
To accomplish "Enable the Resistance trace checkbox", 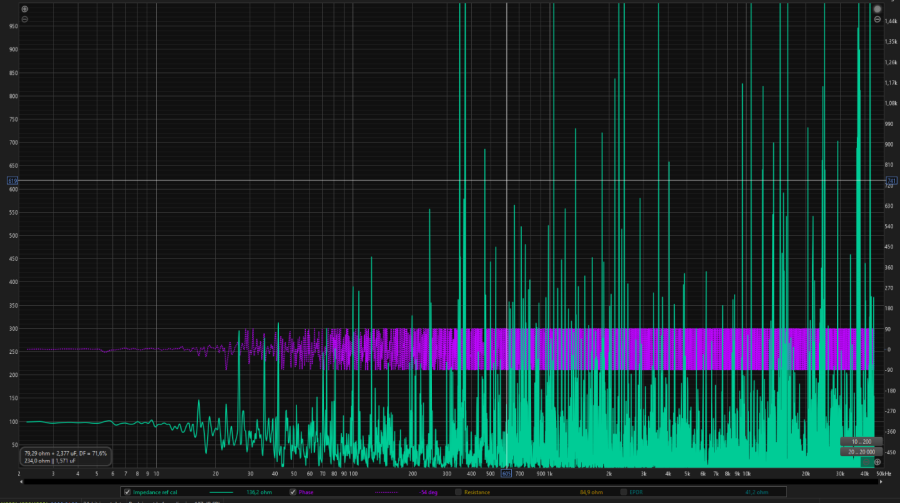I will (458, 492).
